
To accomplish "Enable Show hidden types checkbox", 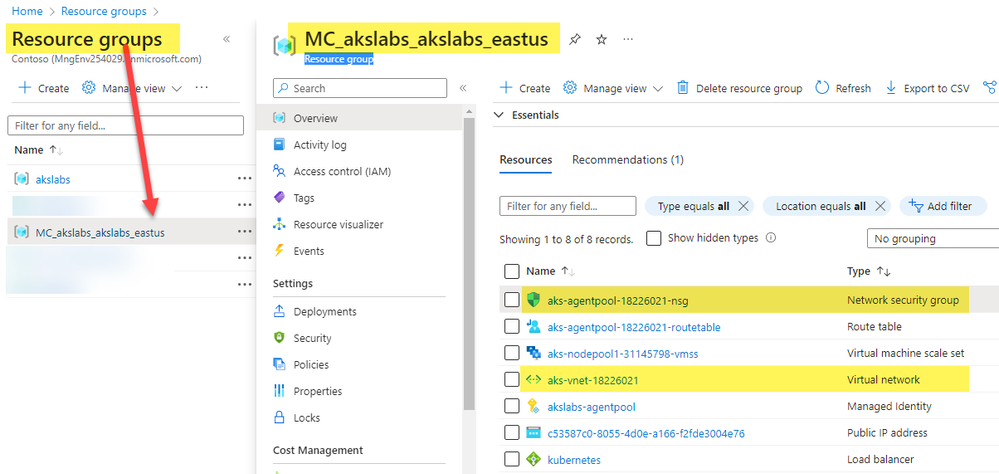I will 653,238.
